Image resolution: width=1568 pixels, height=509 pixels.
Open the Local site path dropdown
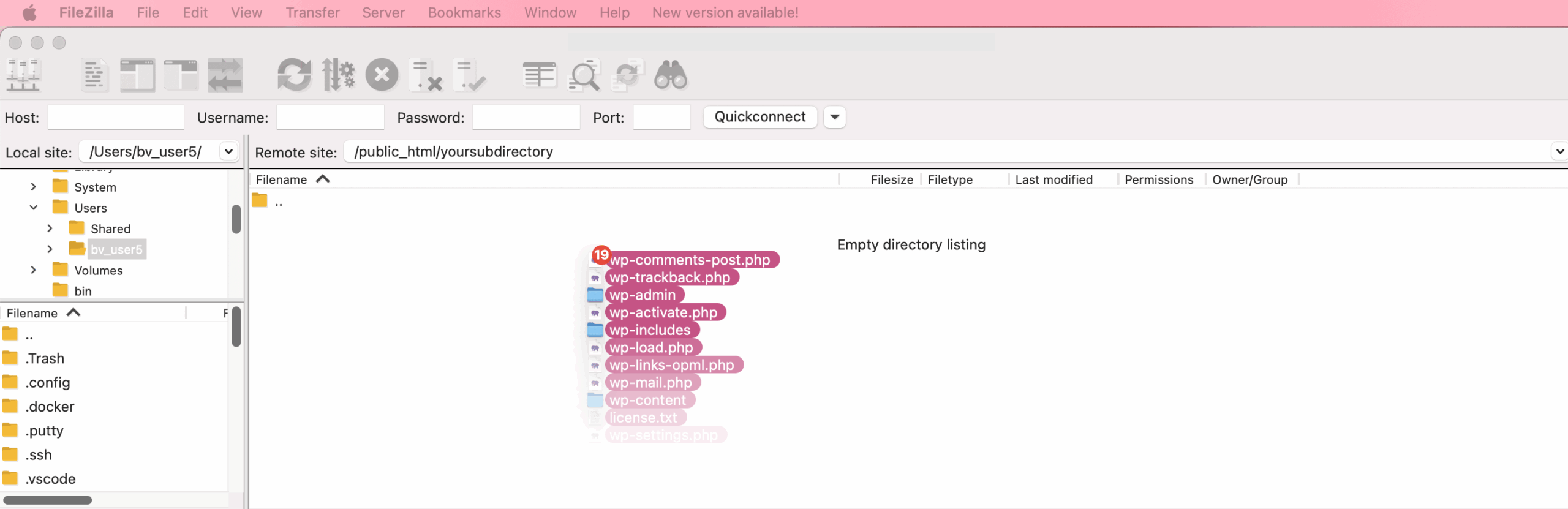click(228, 151)
